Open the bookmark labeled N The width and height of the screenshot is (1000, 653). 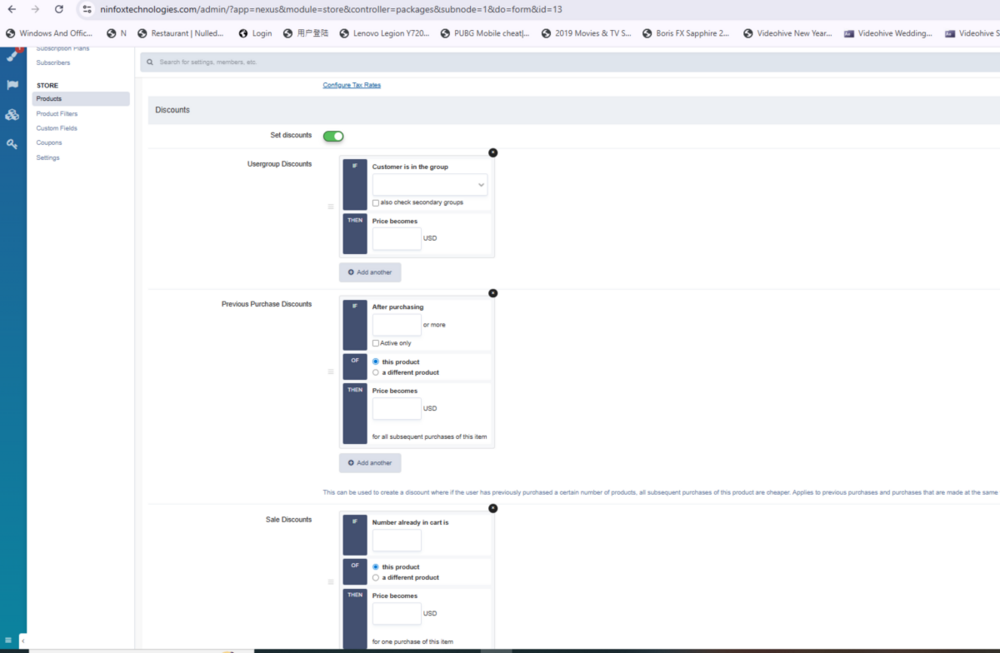116,33
